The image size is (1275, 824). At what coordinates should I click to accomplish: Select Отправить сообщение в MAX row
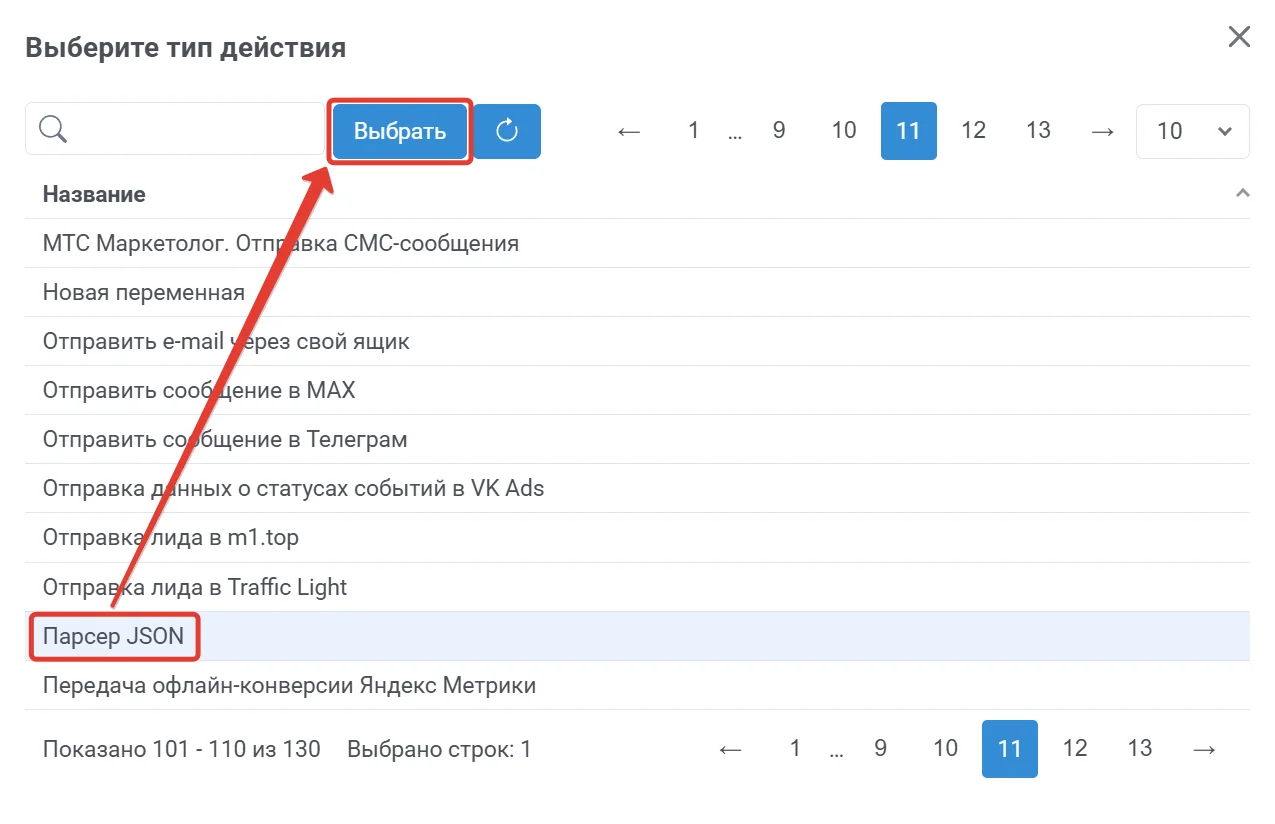coord(637,390)
